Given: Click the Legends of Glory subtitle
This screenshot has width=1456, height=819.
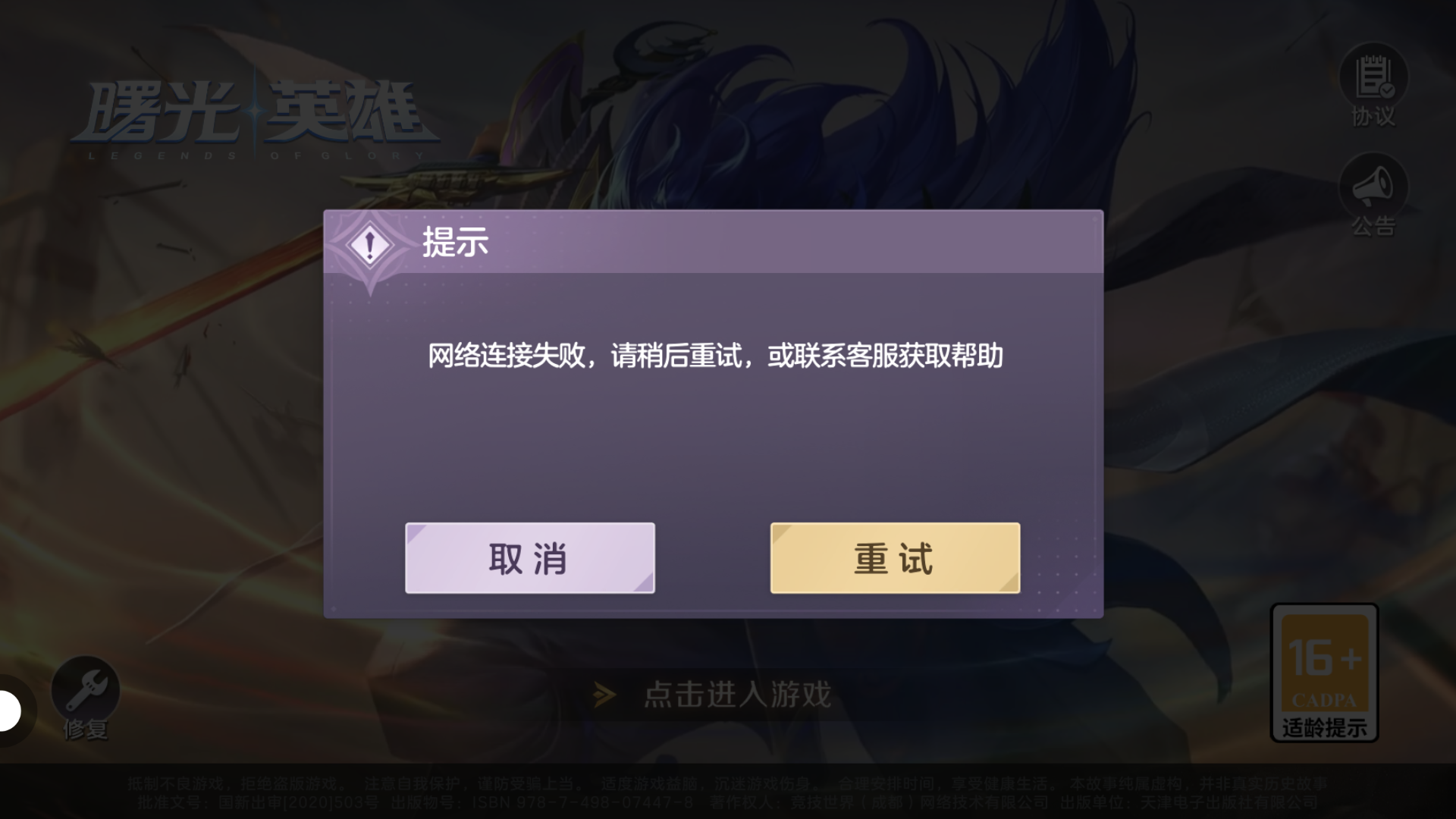Looking at the screenshot, I should pos(256,155).
